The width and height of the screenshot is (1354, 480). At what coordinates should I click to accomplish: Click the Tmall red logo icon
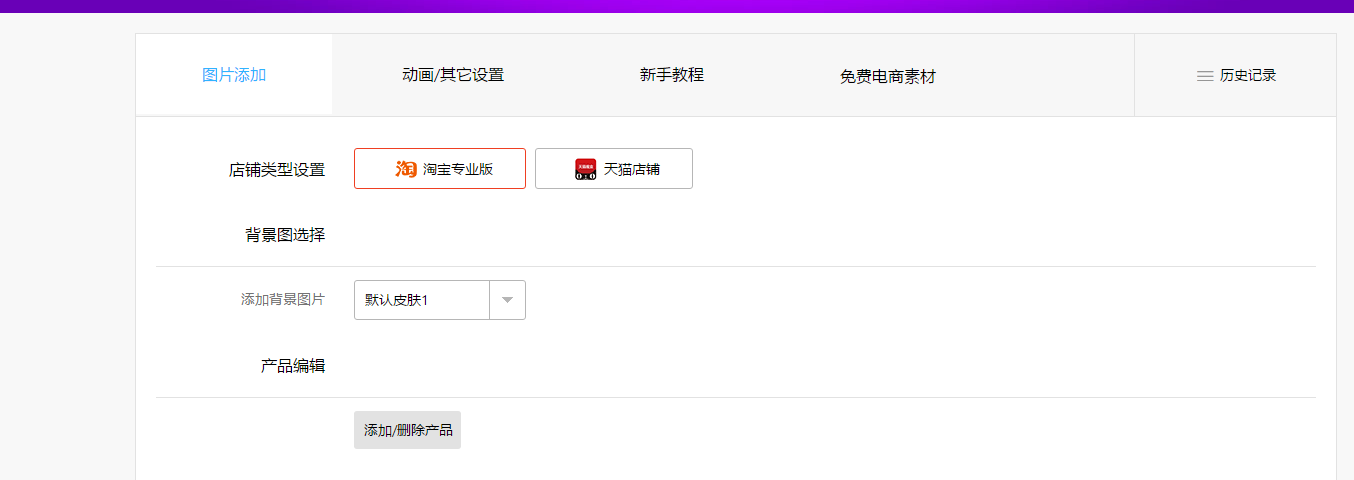586,169
